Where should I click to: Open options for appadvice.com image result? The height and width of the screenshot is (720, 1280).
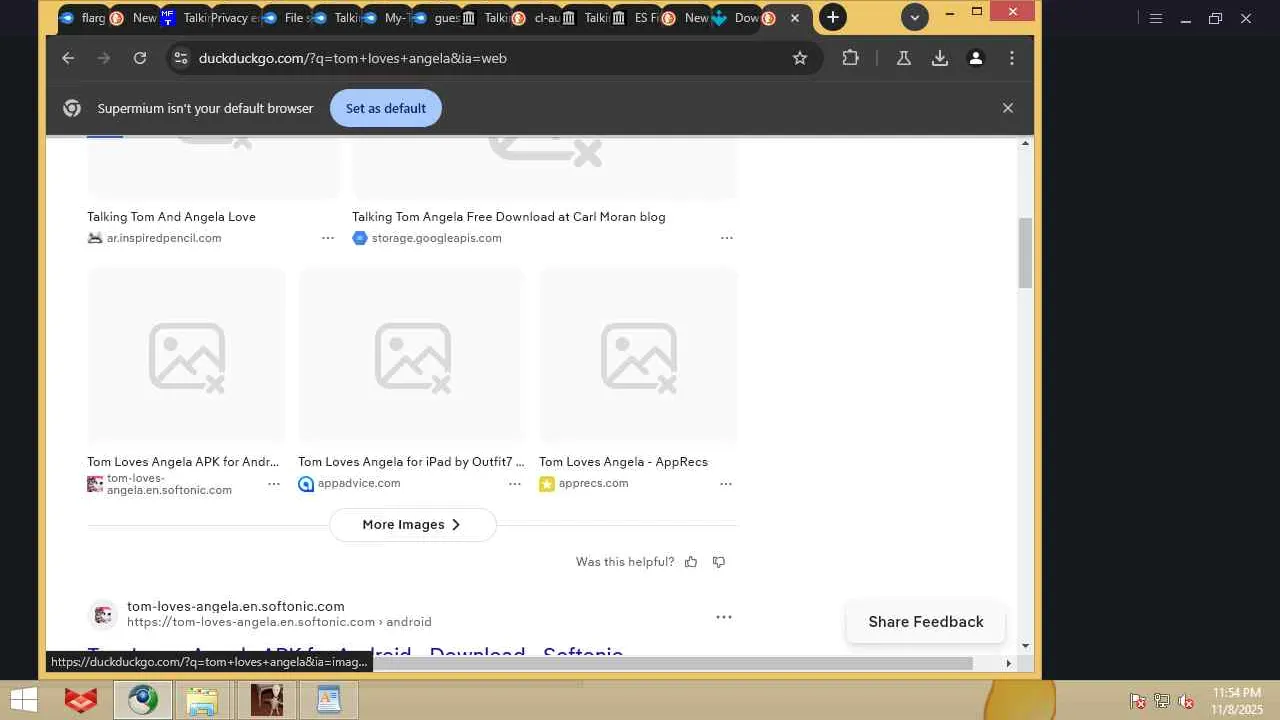pyautogui.click(x=514, y=484)
